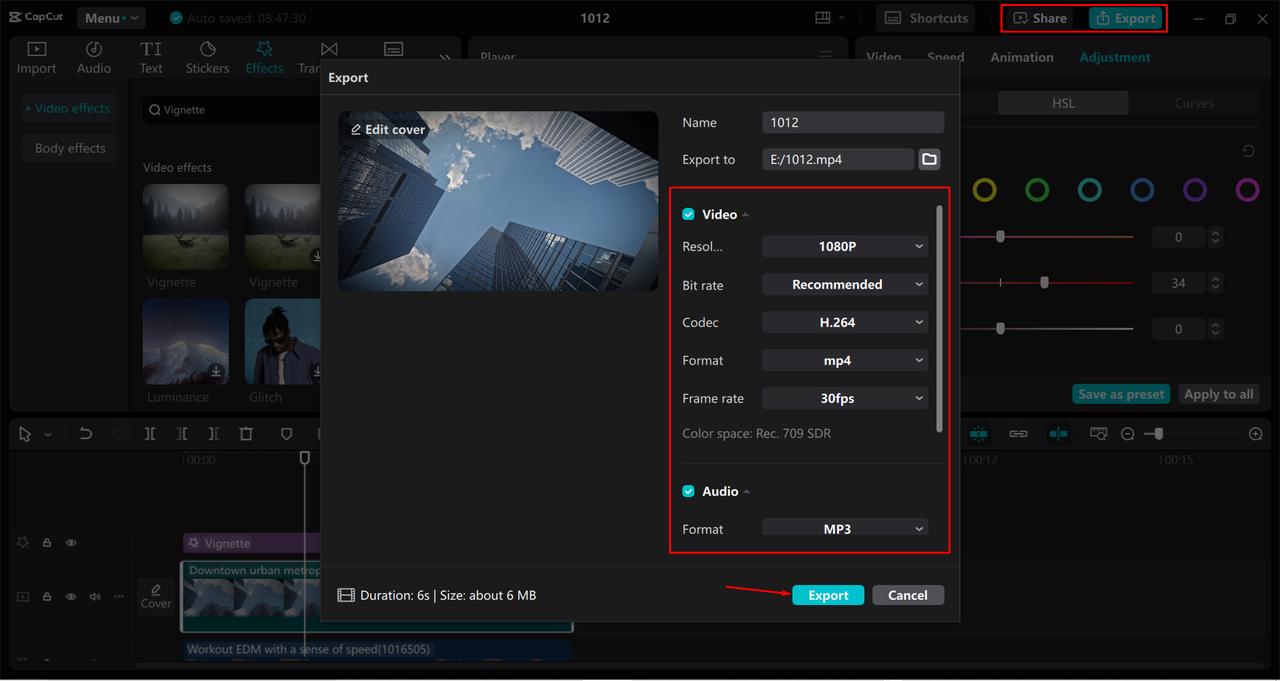Collapse the Audio settings section arrow
The image size is (1280, 681).
[747, 492]
